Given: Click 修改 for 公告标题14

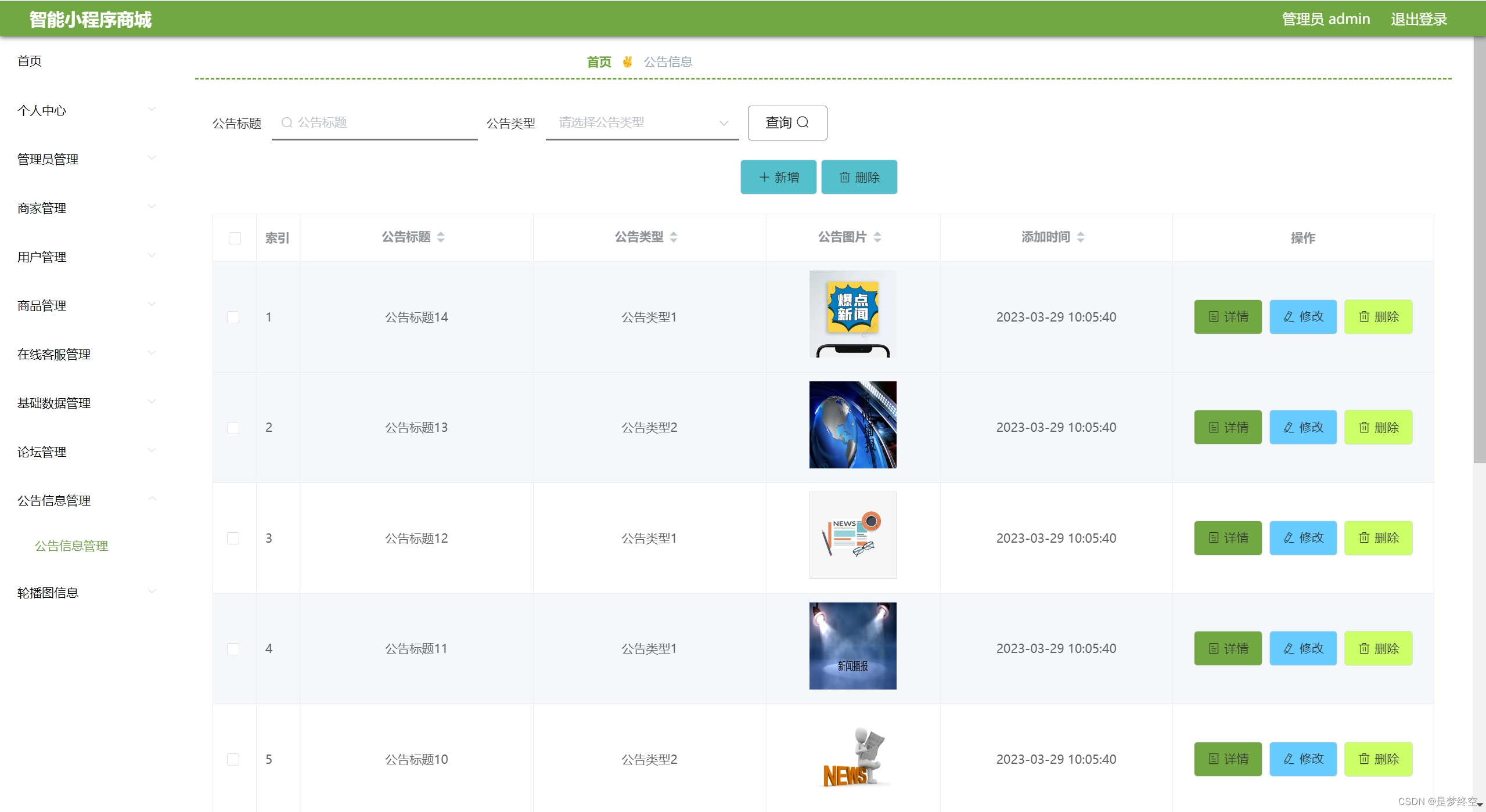Looking at the screenshot, I should click(1303, 317).
